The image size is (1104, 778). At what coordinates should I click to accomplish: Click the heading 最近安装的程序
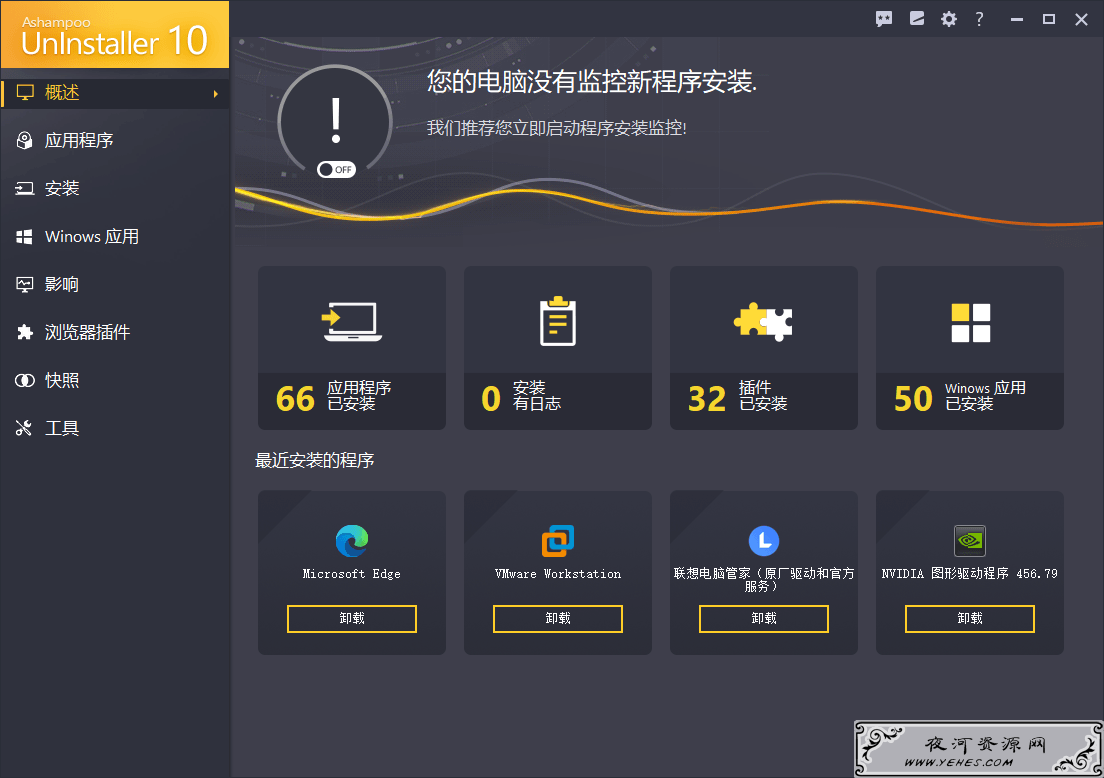(314, 460)
